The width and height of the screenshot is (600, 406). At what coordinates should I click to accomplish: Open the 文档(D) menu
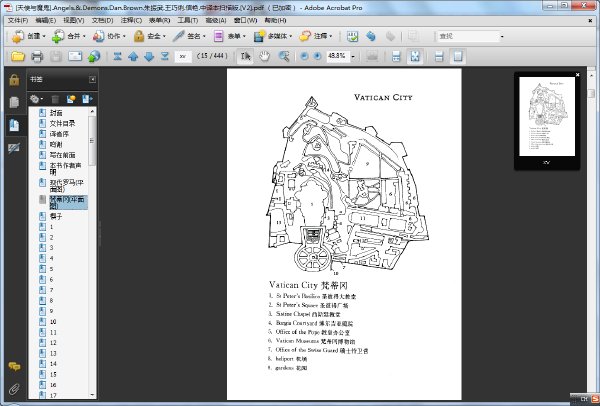click(x=102, y=20)
